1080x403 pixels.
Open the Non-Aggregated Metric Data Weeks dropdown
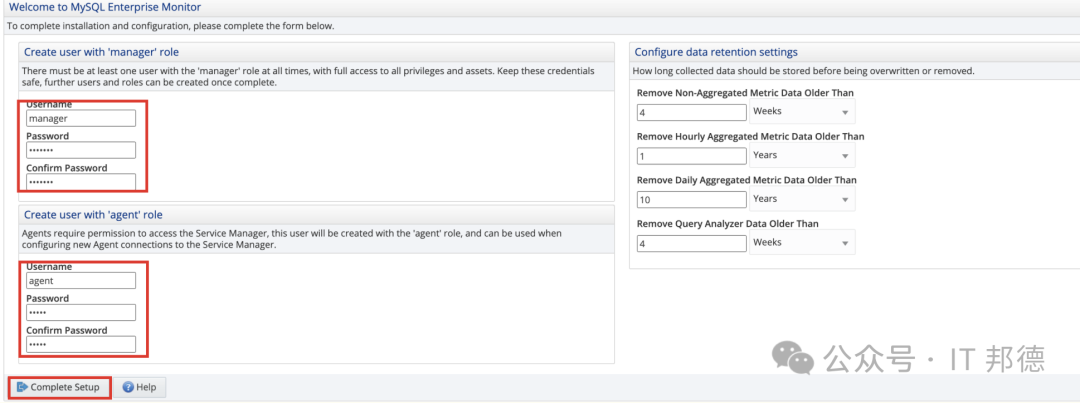click(x=802, y=112)
